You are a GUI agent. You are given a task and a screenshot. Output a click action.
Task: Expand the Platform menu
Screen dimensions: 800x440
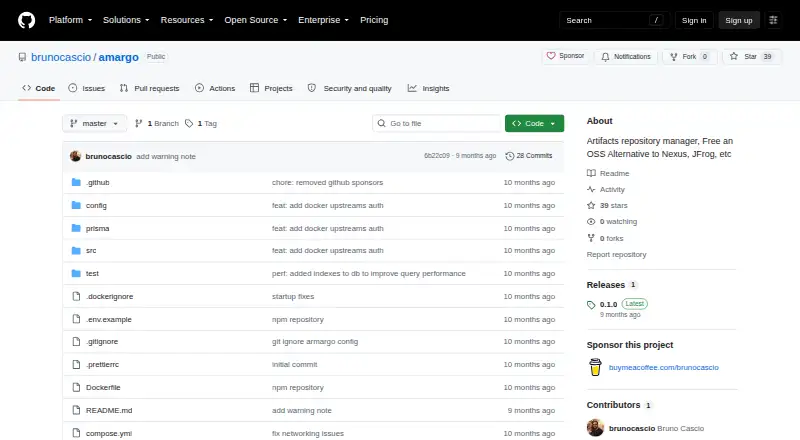pyautogui.click(x=70, y=20)
